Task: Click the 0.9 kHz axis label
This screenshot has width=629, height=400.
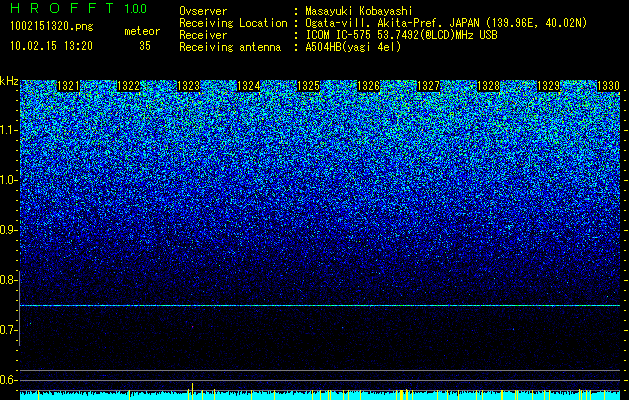Action: (x=9, y=230)
